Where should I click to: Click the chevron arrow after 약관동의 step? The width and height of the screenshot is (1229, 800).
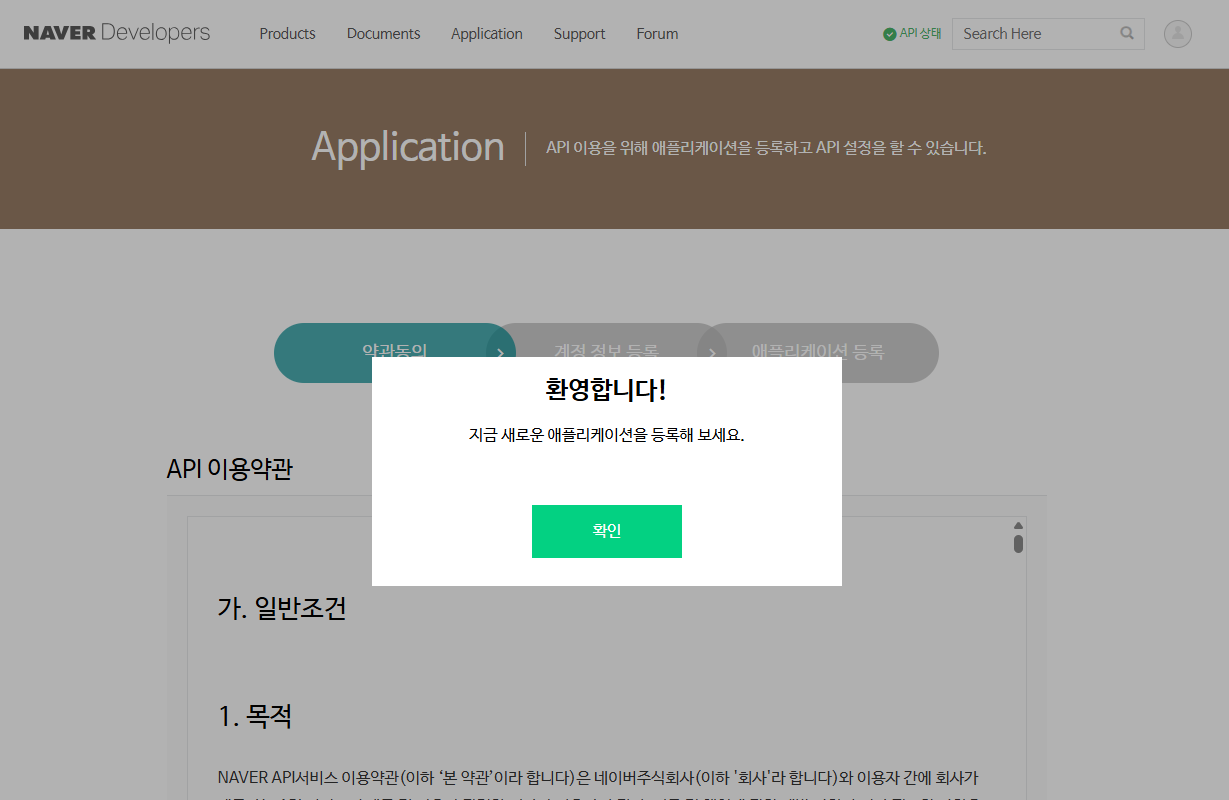500,352
